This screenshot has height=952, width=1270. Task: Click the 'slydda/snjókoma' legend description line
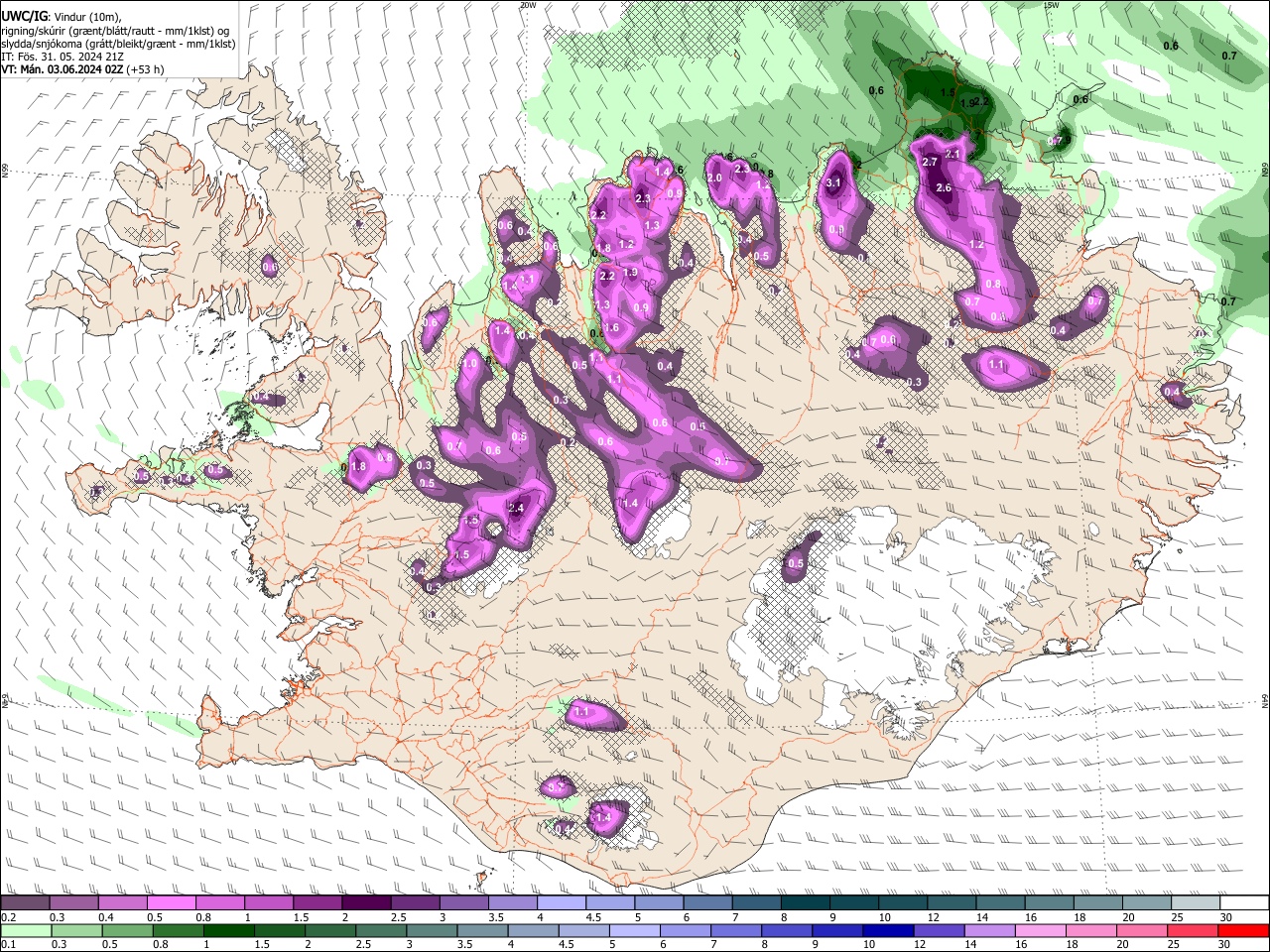pos(118,44)
